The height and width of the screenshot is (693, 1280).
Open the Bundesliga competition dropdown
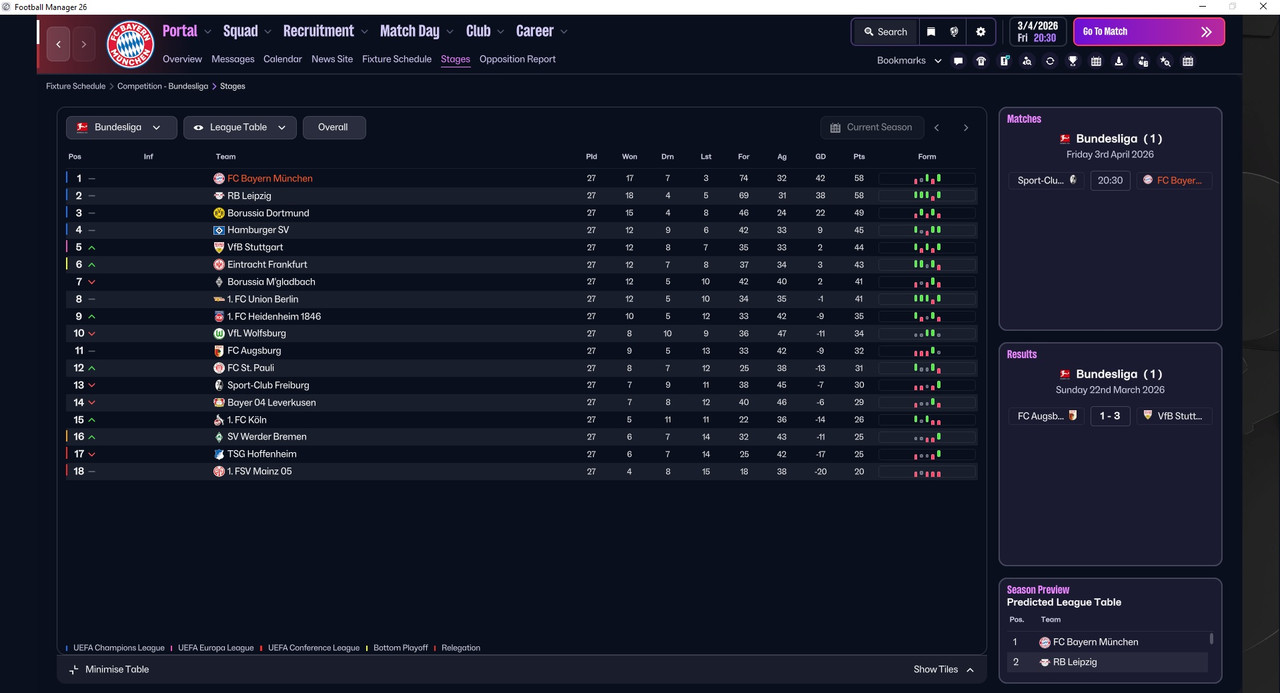tap(121, 128)
